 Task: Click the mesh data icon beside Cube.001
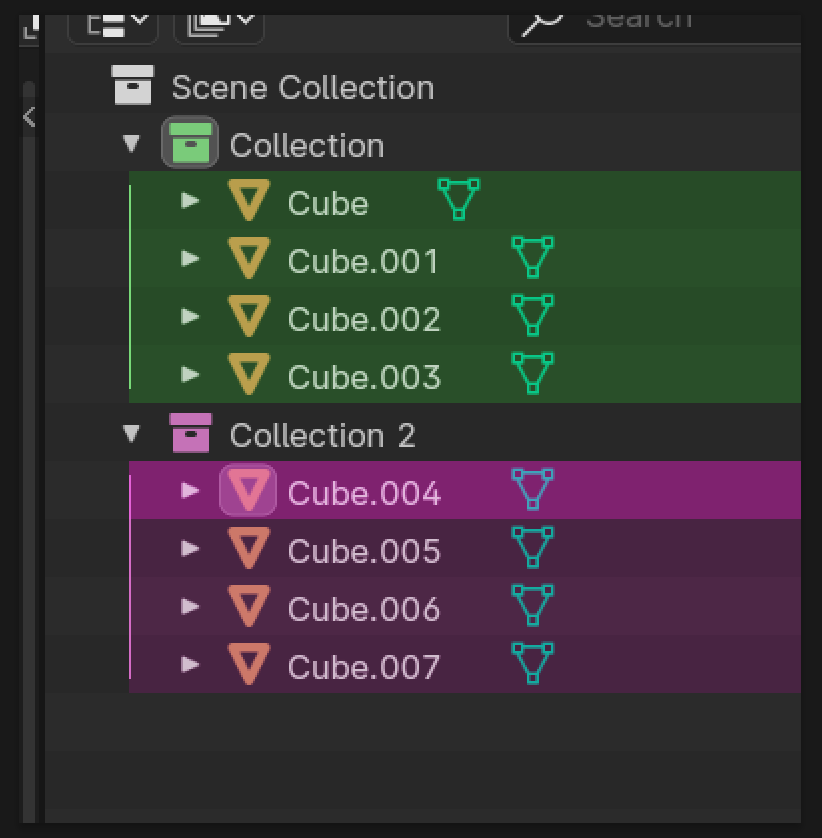(x=532, y=257)
